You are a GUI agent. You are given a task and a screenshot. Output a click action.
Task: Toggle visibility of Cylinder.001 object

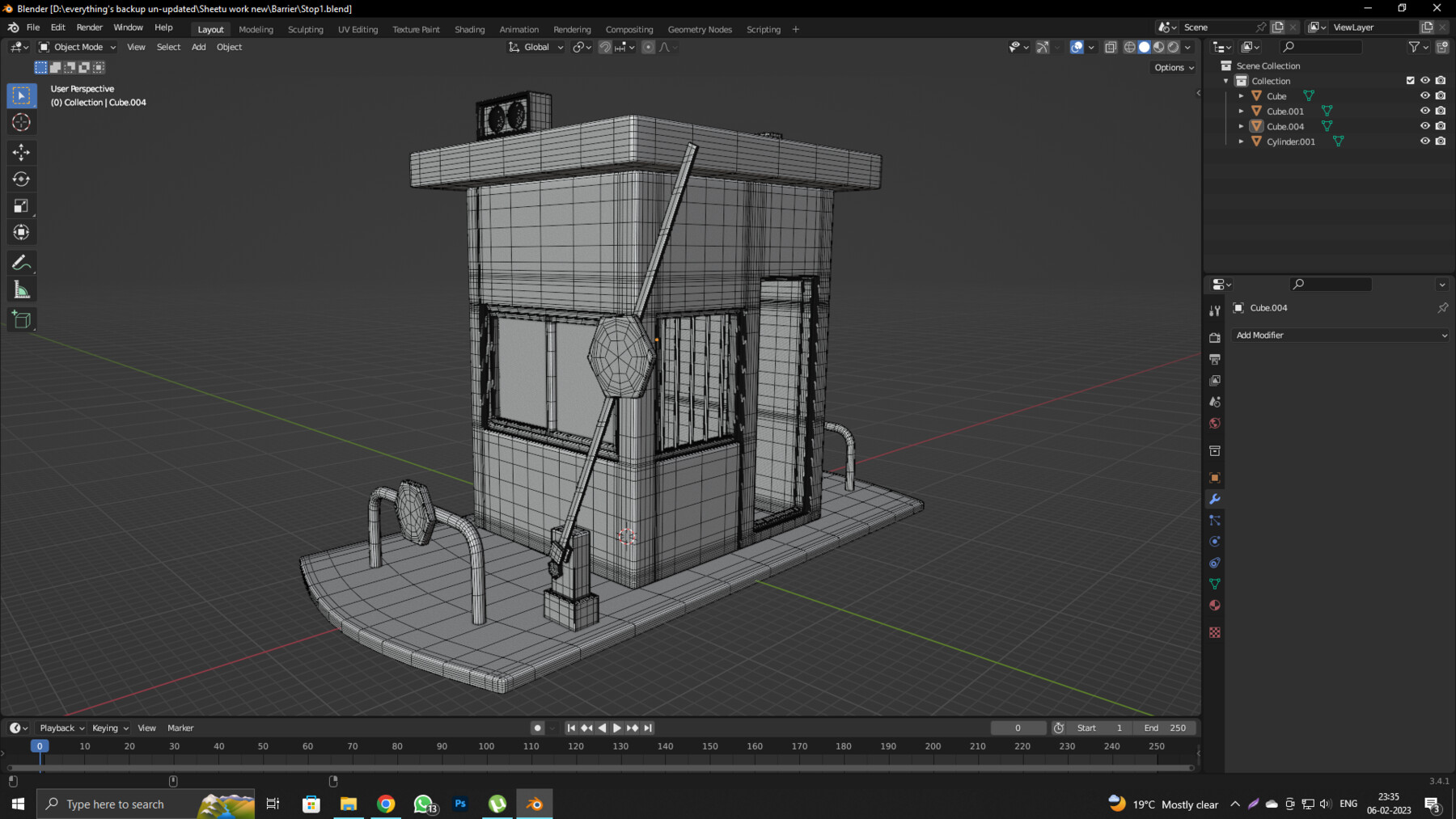(1425, 141)
